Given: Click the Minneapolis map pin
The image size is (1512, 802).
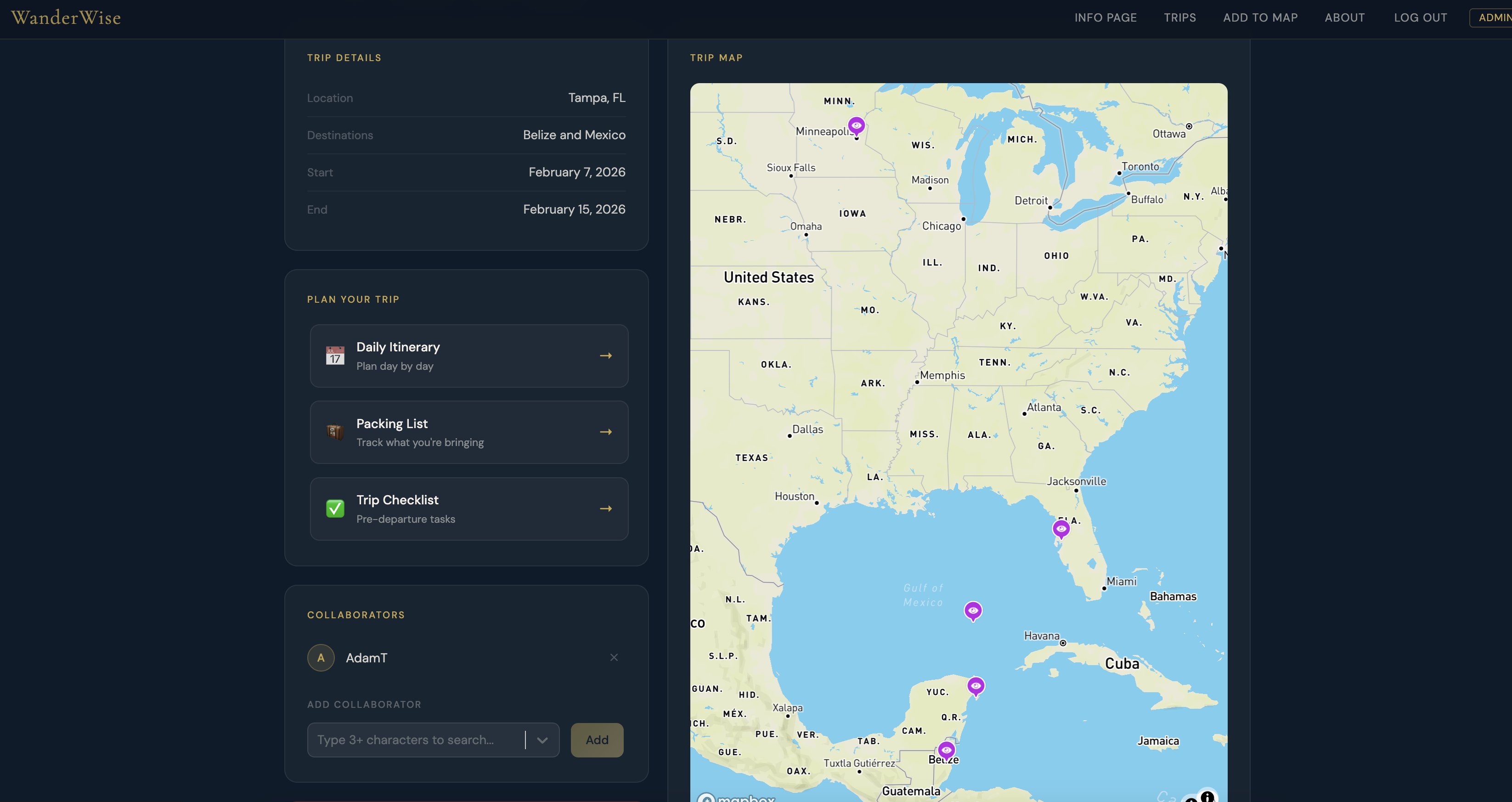Looking at the screenshot, I should pos(857,125).
